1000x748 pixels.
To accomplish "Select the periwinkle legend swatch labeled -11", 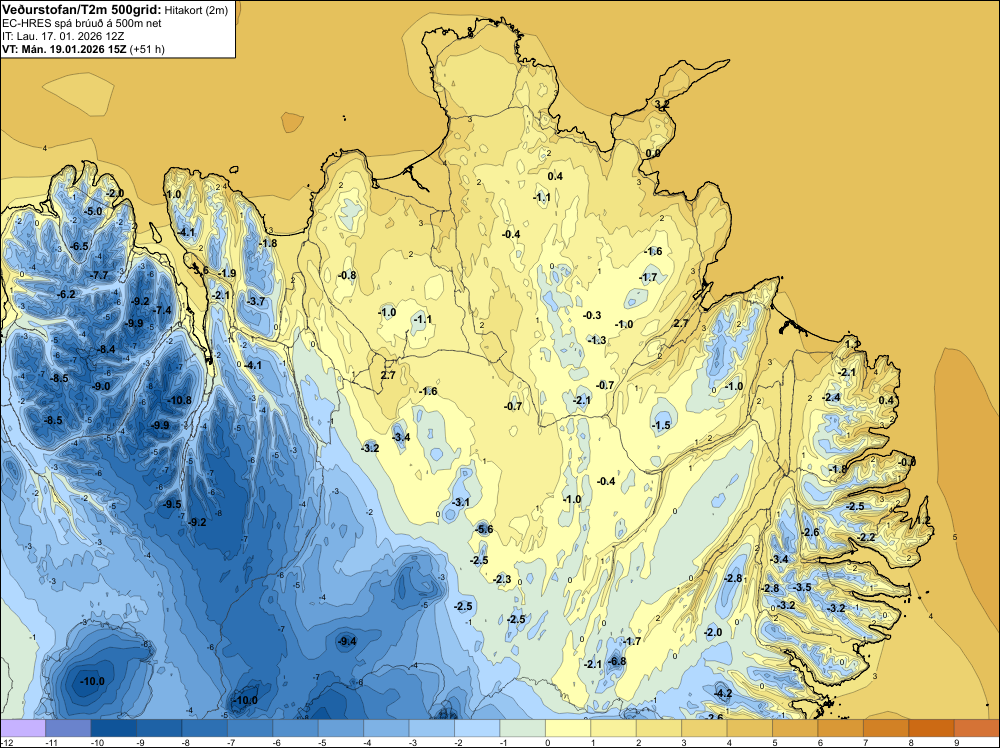I will click(68, 728).
